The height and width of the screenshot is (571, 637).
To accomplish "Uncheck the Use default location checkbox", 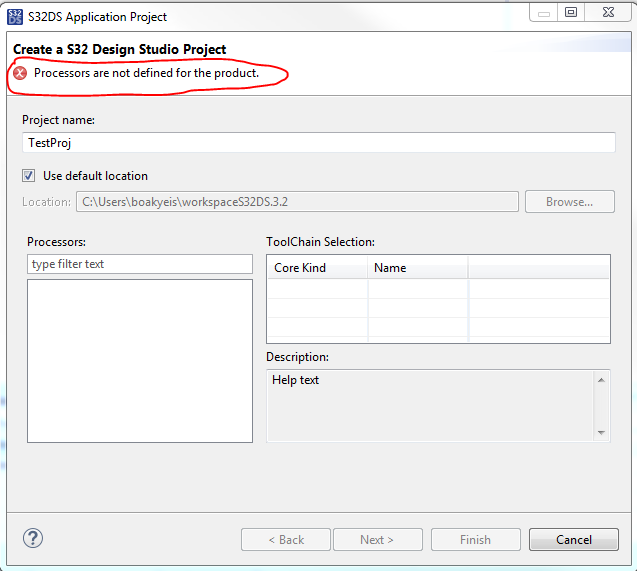I will pyautogui.click(x=29, y=176).
